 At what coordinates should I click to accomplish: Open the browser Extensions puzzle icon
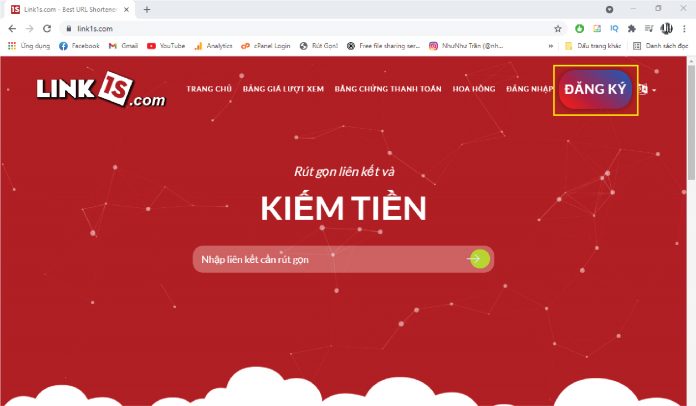(x=631, y=29)
